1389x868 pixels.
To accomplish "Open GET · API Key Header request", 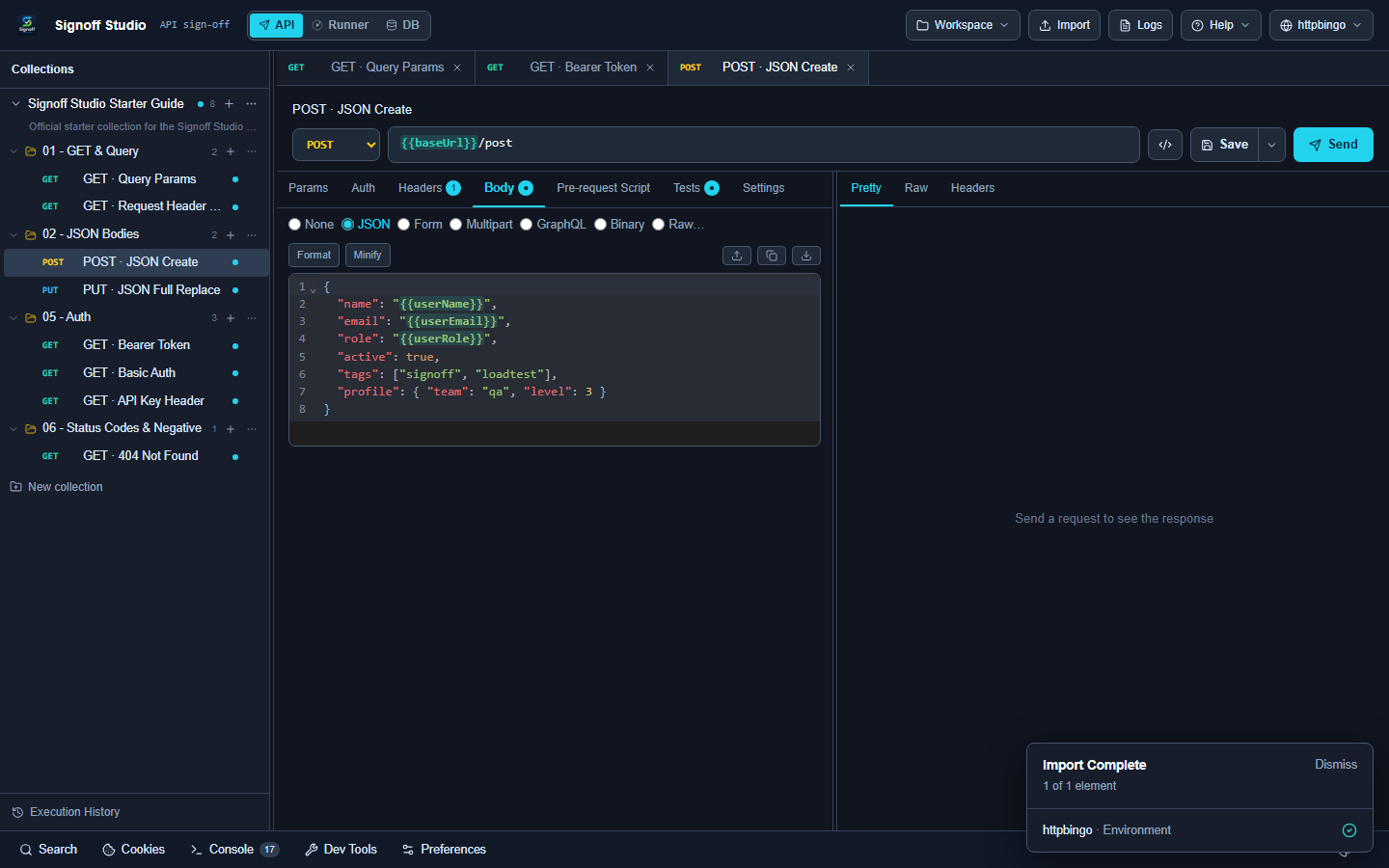I will pos(136,401).
